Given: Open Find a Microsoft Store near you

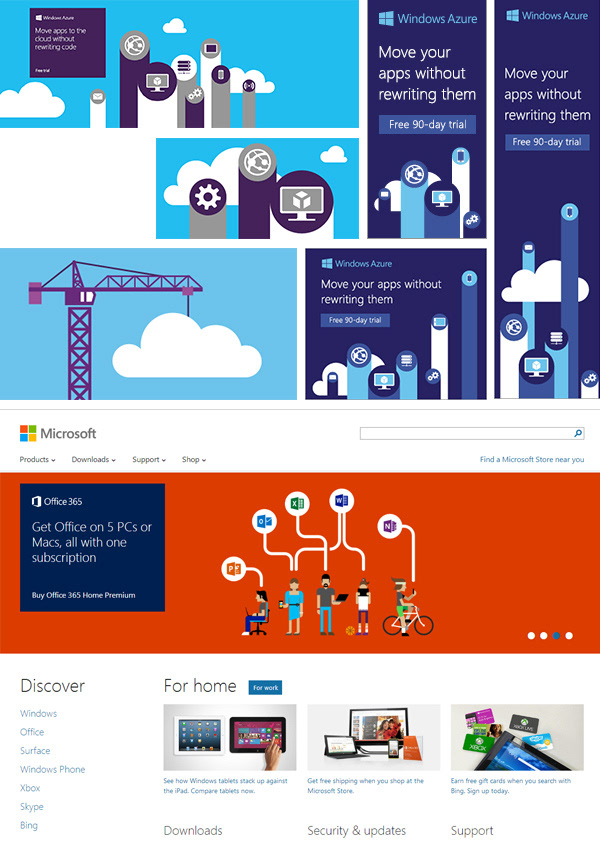Looking at the screenshot, I should (x=532, y=460).
